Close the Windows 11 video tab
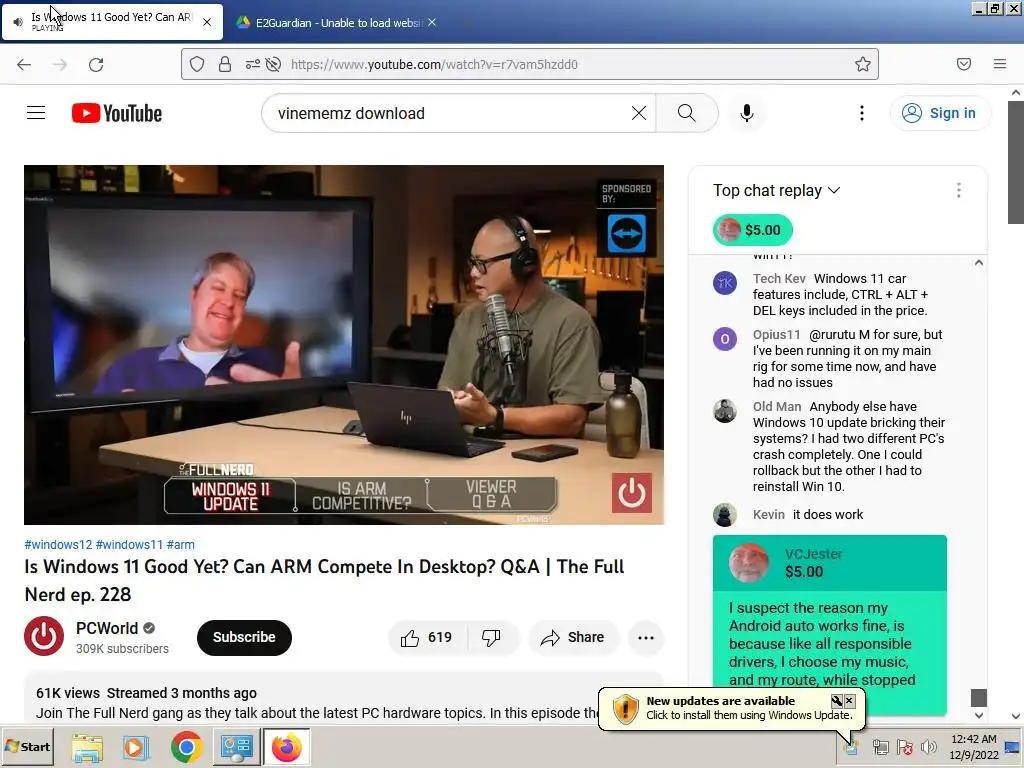Viewport: 1024px width, 768px height. click(x=207, y=22)
